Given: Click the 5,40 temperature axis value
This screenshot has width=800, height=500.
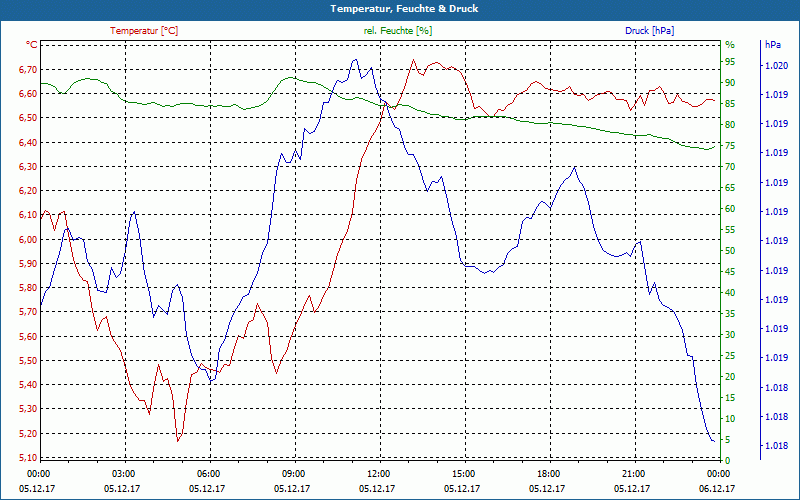Looking at the screenshot, I should (x=28, y=385).
